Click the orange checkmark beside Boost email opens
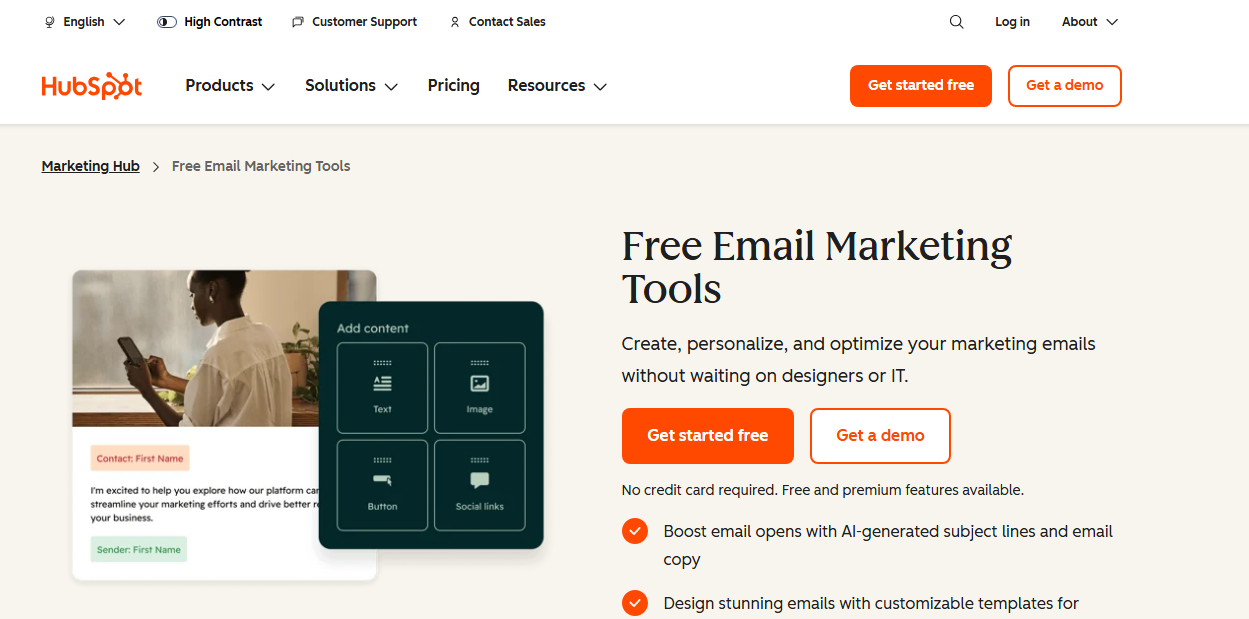Image resolution: width=1249 pixels, height=619 pixels. pos(635,531)
